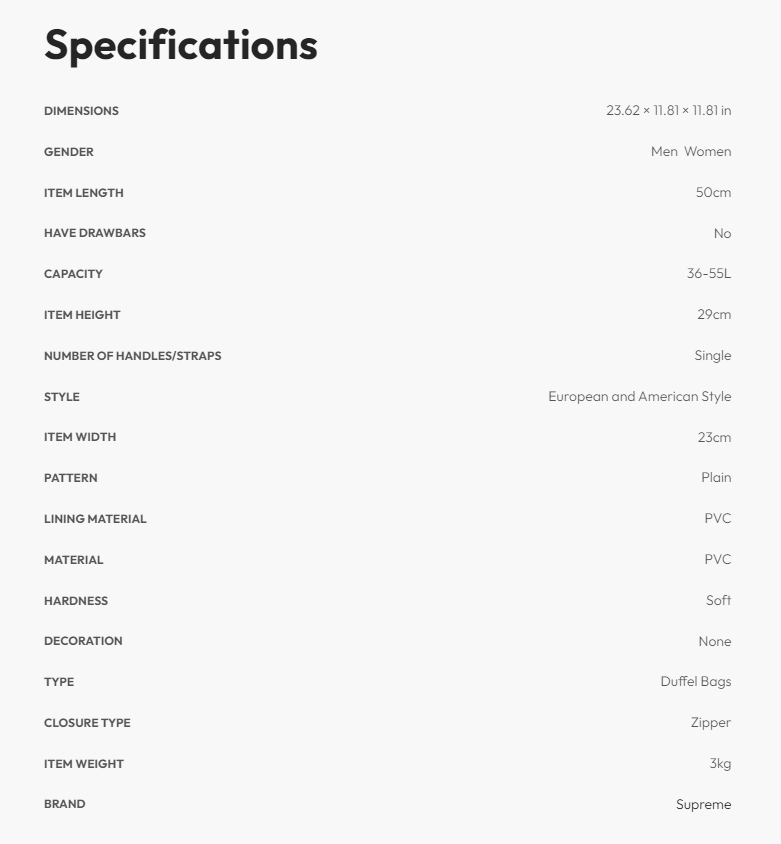Viewport: 781px width, 844px height.
Task: Click the 23.62 × 11.81 × 11.81 in value
Action: tap(668, 111)
